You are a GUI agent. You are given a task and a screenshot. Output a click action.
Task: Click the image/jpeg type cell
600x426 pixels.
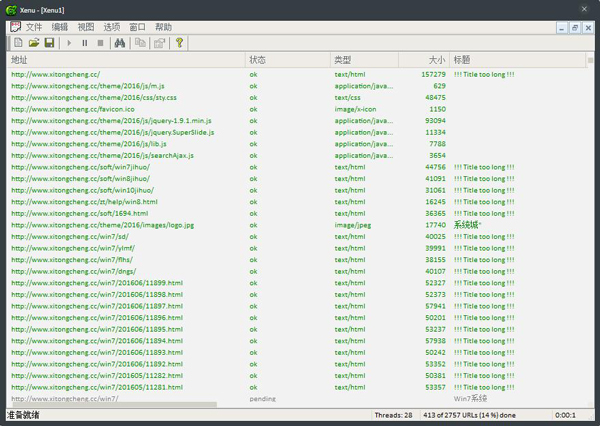tap(352, 225)
